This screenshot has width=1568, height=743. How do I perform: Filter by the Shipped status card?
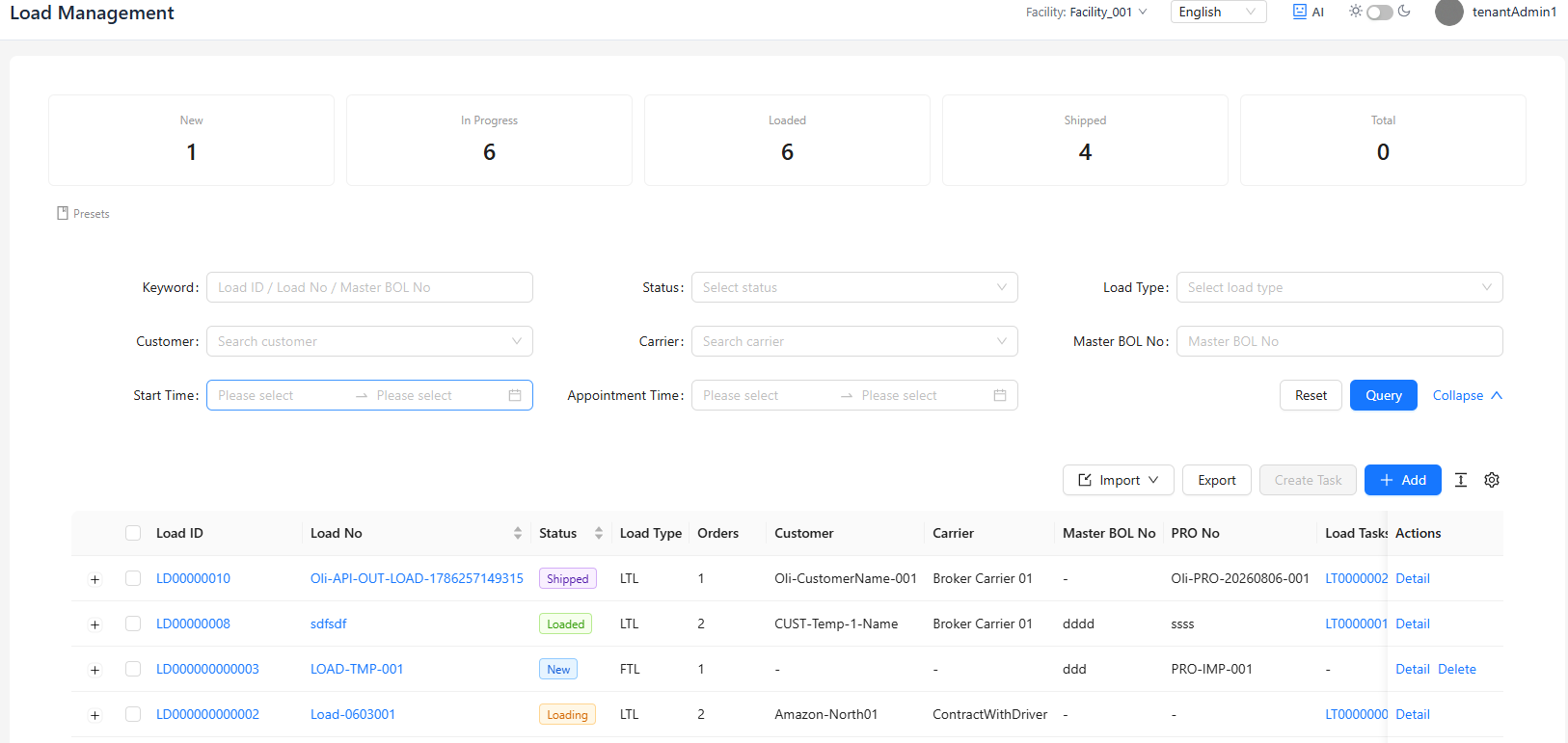pyautogui.click(x=1085, y=140)
